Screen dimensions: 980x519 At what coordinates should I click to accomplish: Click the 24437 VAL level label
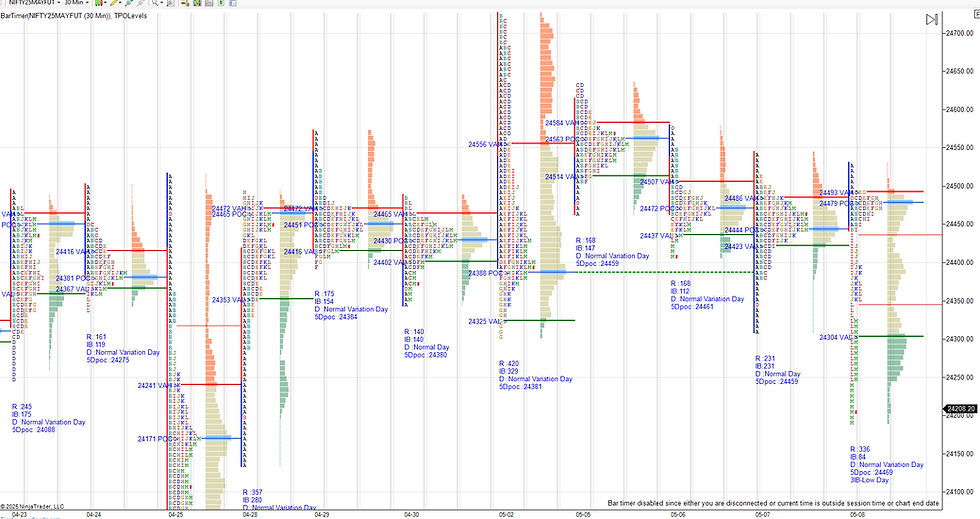(x=656, y=236)
